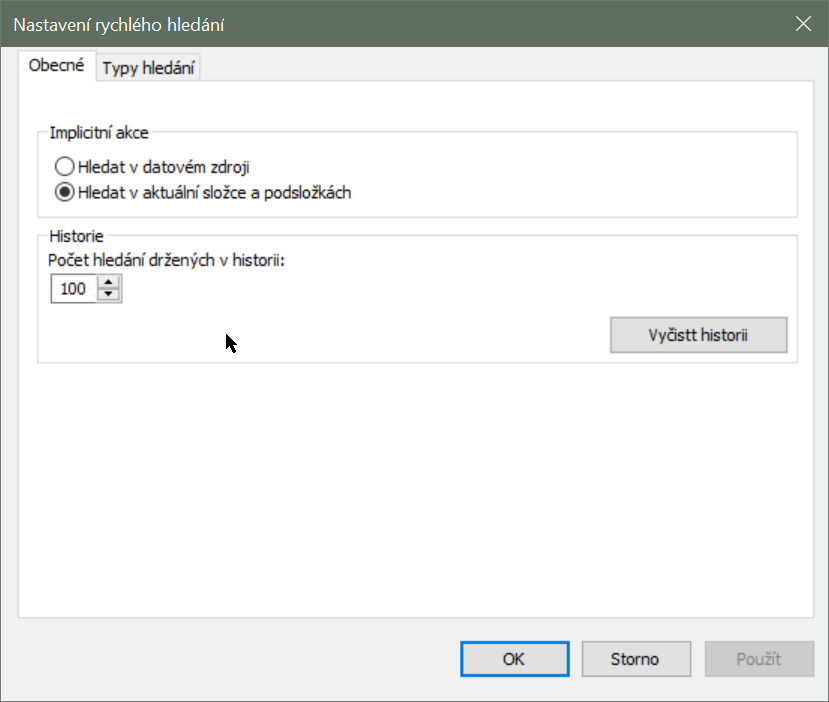The width and height of the screenshot is (829, 702).
Task: Select the Obecné tab
Action: coord(56,67)
